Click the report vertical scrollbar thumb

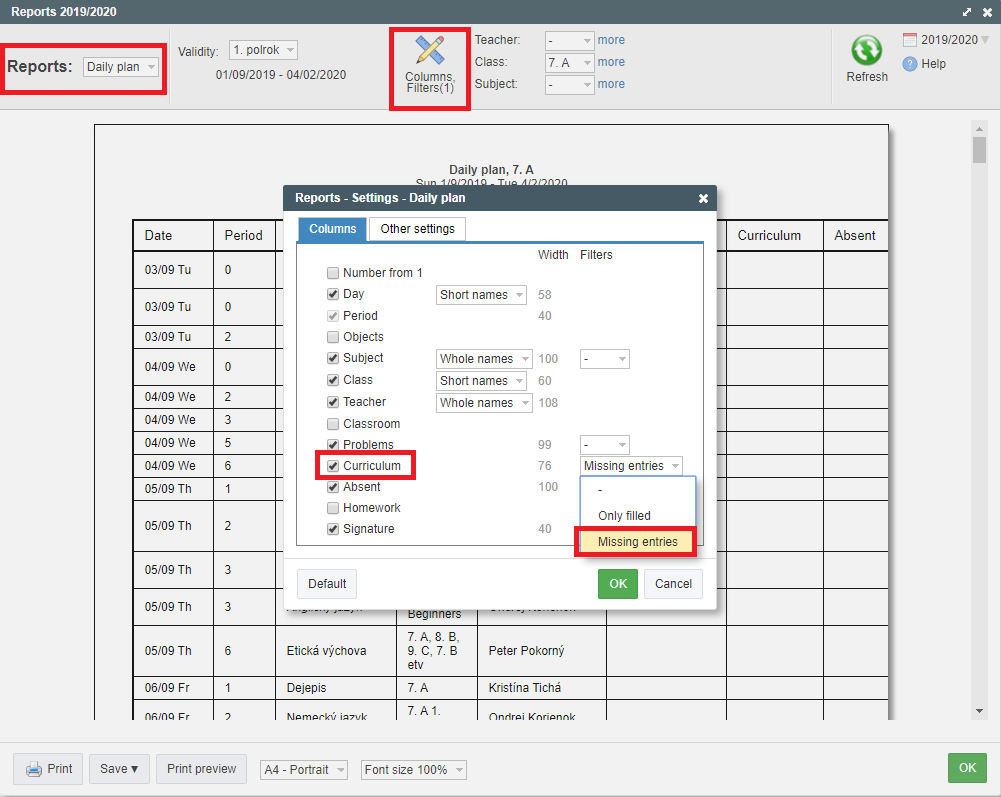point(979,149)
